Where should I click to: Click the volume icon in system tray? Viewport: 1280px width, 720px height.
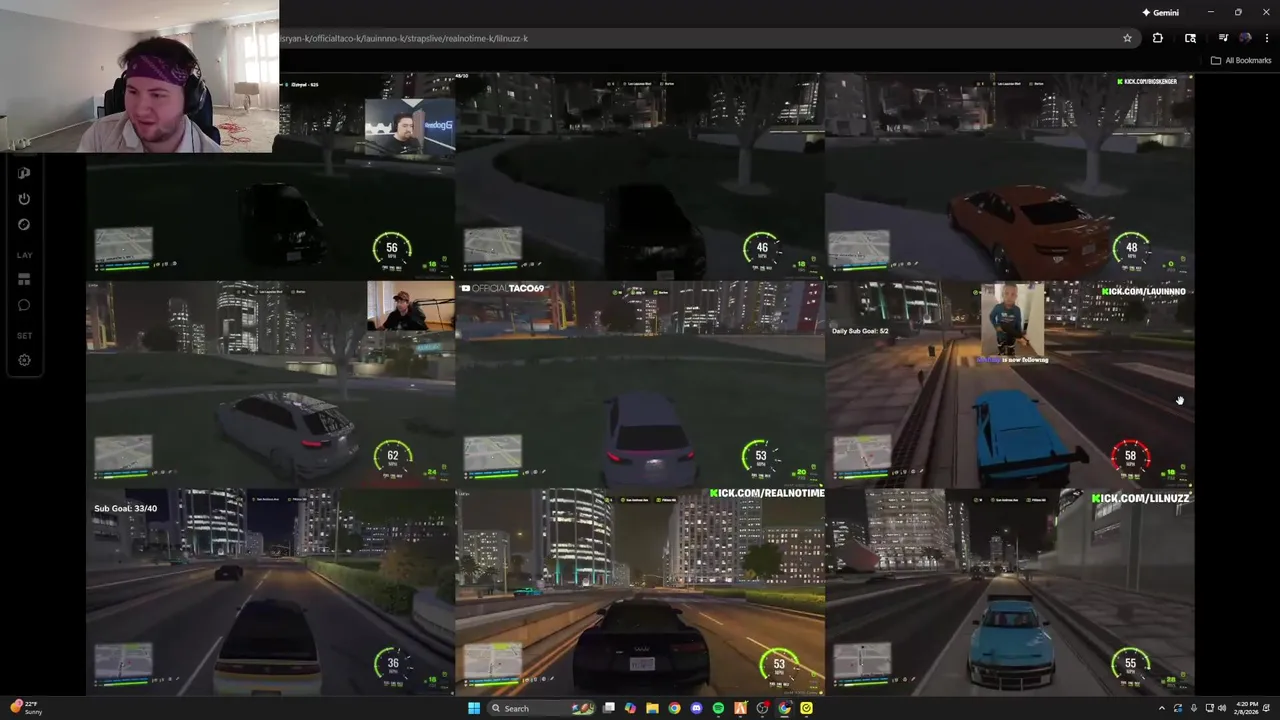point(1222,708)
